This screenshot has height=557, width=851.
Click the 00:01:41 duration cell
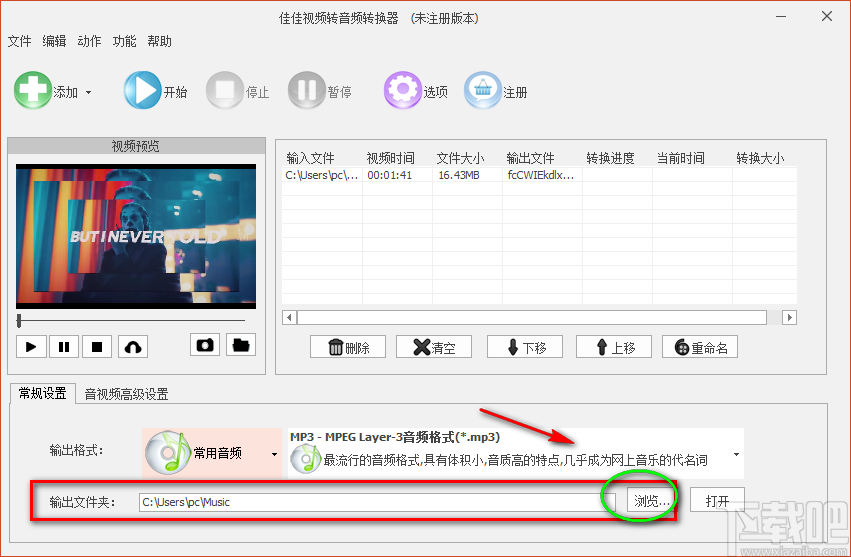tap(390, 175)
